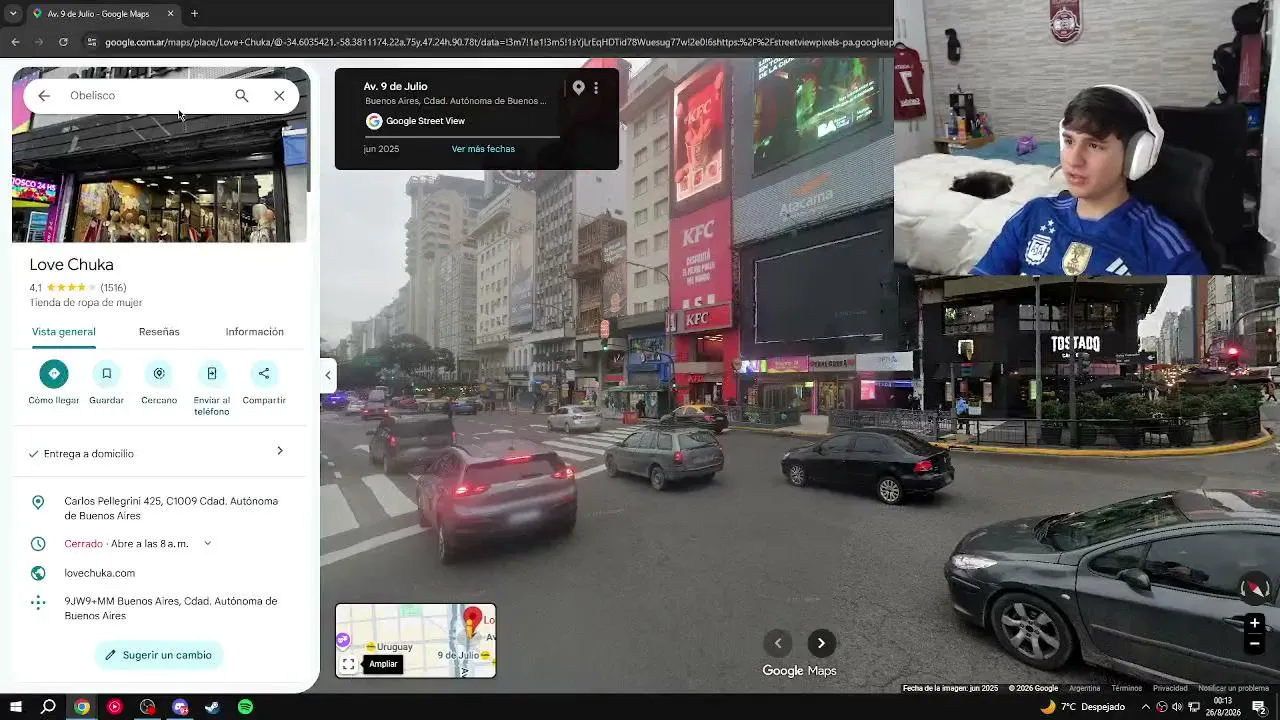Collapse the side panel with arrow handle
1280x720 pixels.
[328, 375]
